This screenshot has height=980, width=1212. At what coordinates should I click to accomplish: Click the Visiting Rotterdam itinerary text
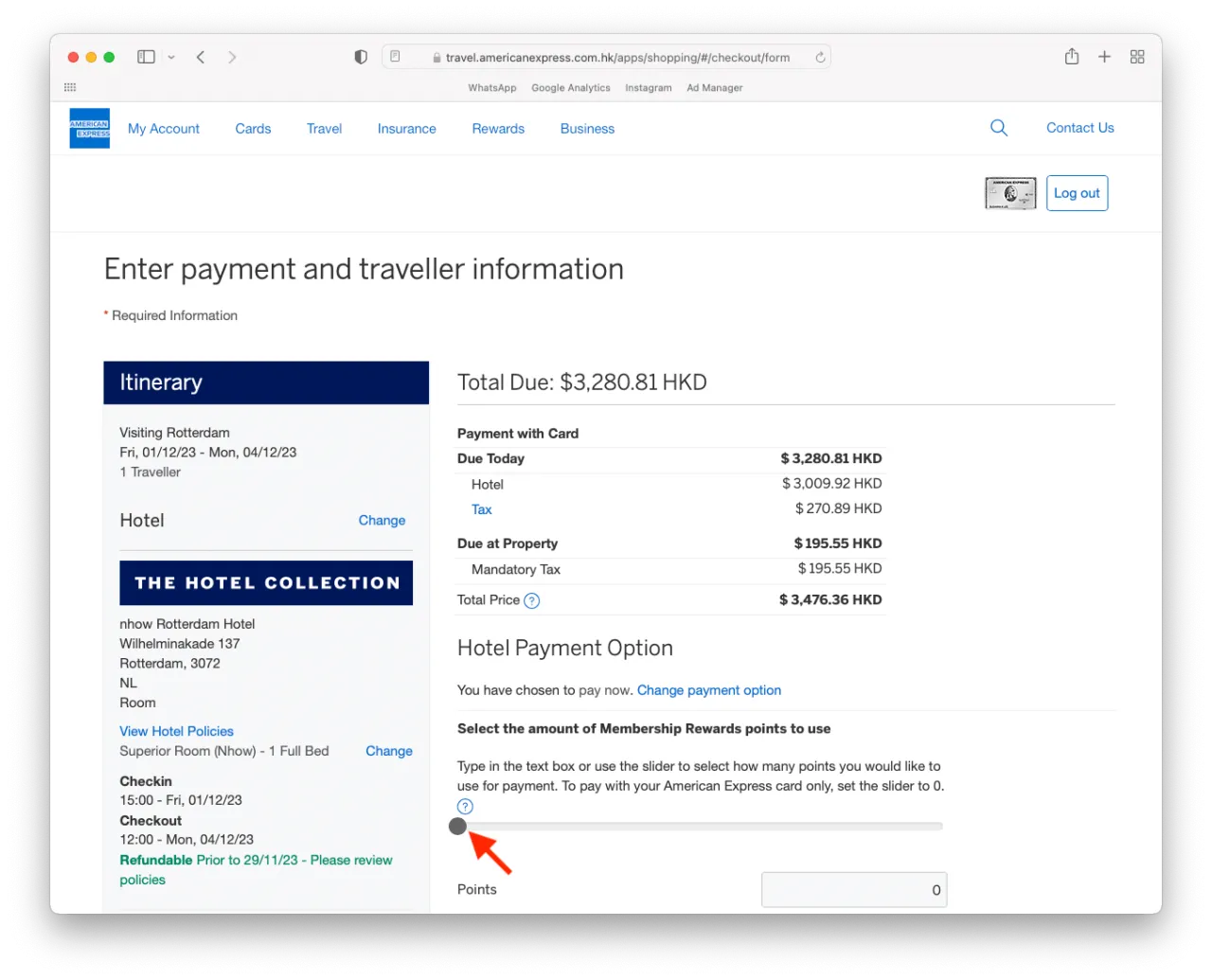(x=174, y=433)
